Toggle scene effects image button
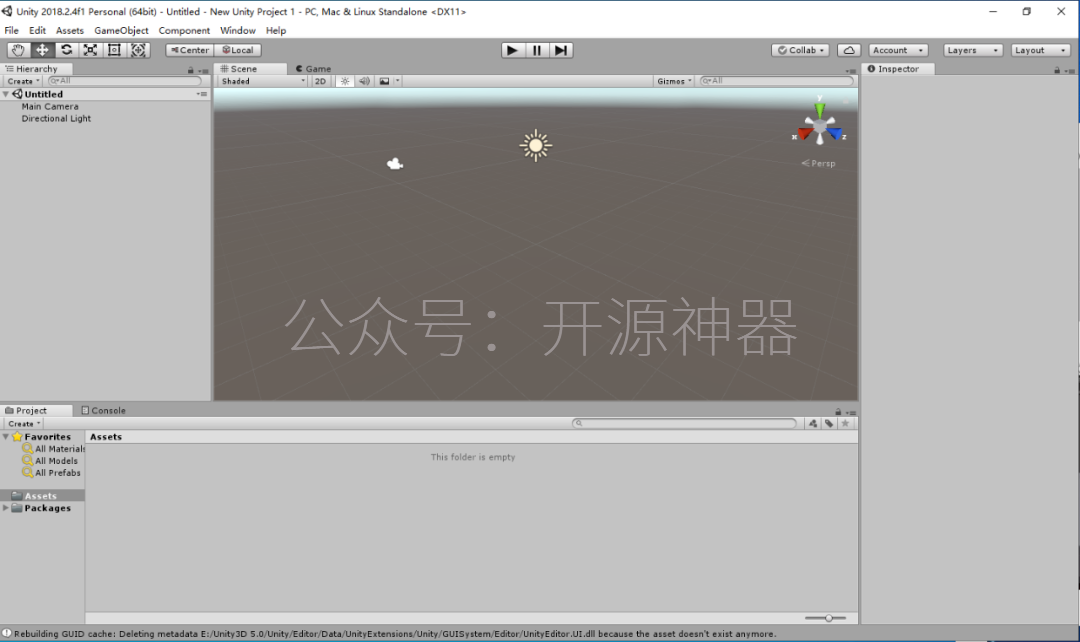Image resolution: width=1080 pixels, height=642 pixels. coord(384,81)
